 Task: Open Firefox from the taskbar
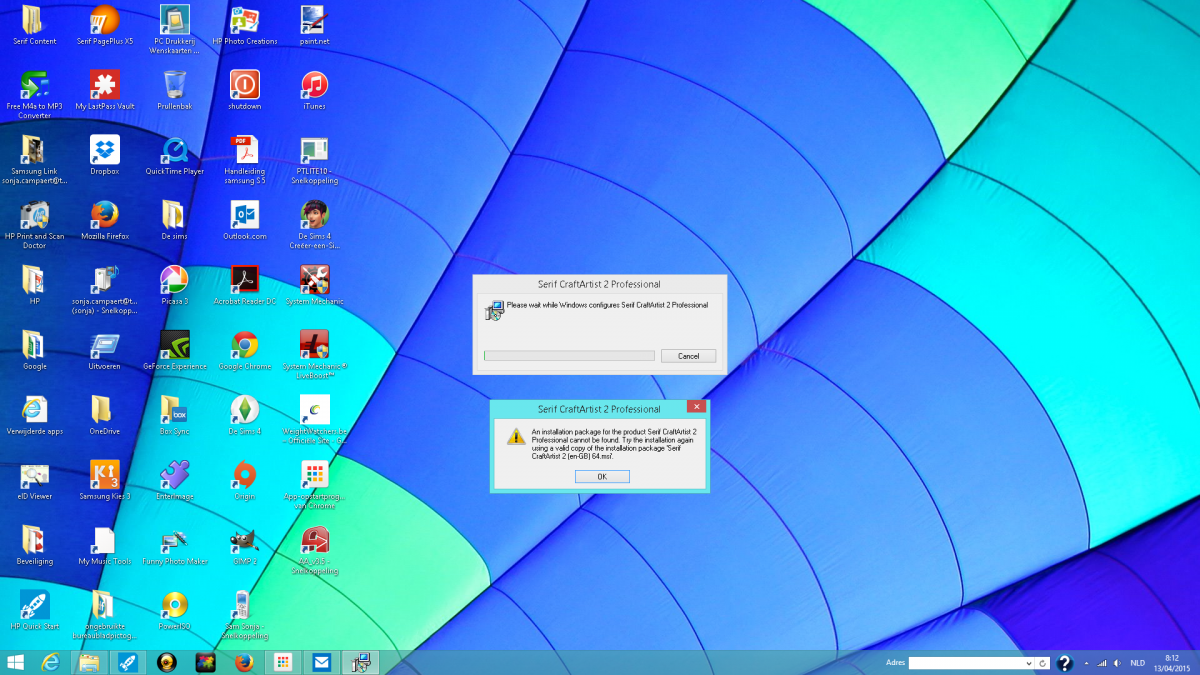tap(244, 662)
